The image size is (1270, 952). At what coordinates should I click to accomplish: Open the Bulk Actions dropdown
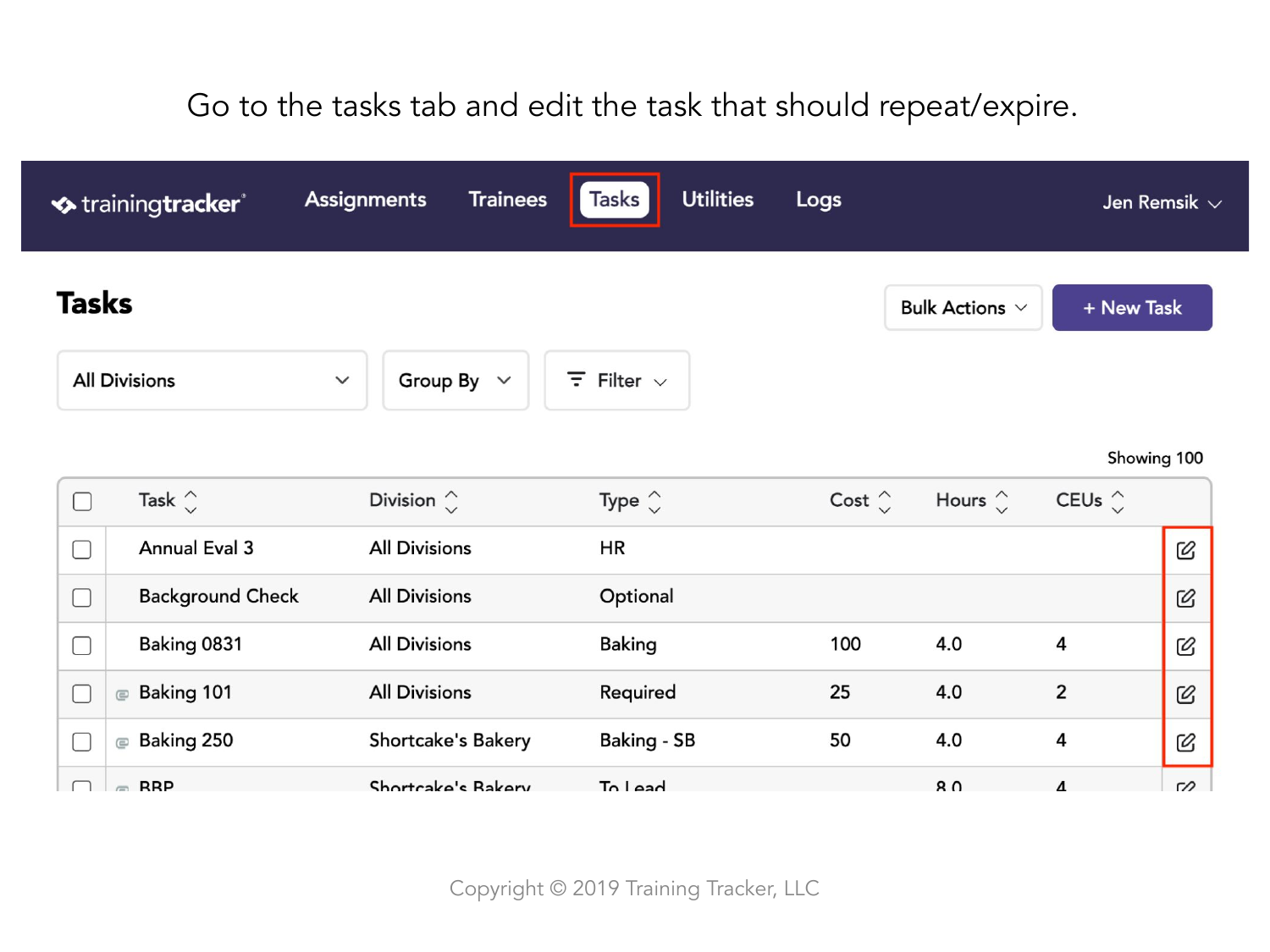[x=964, y=308]
